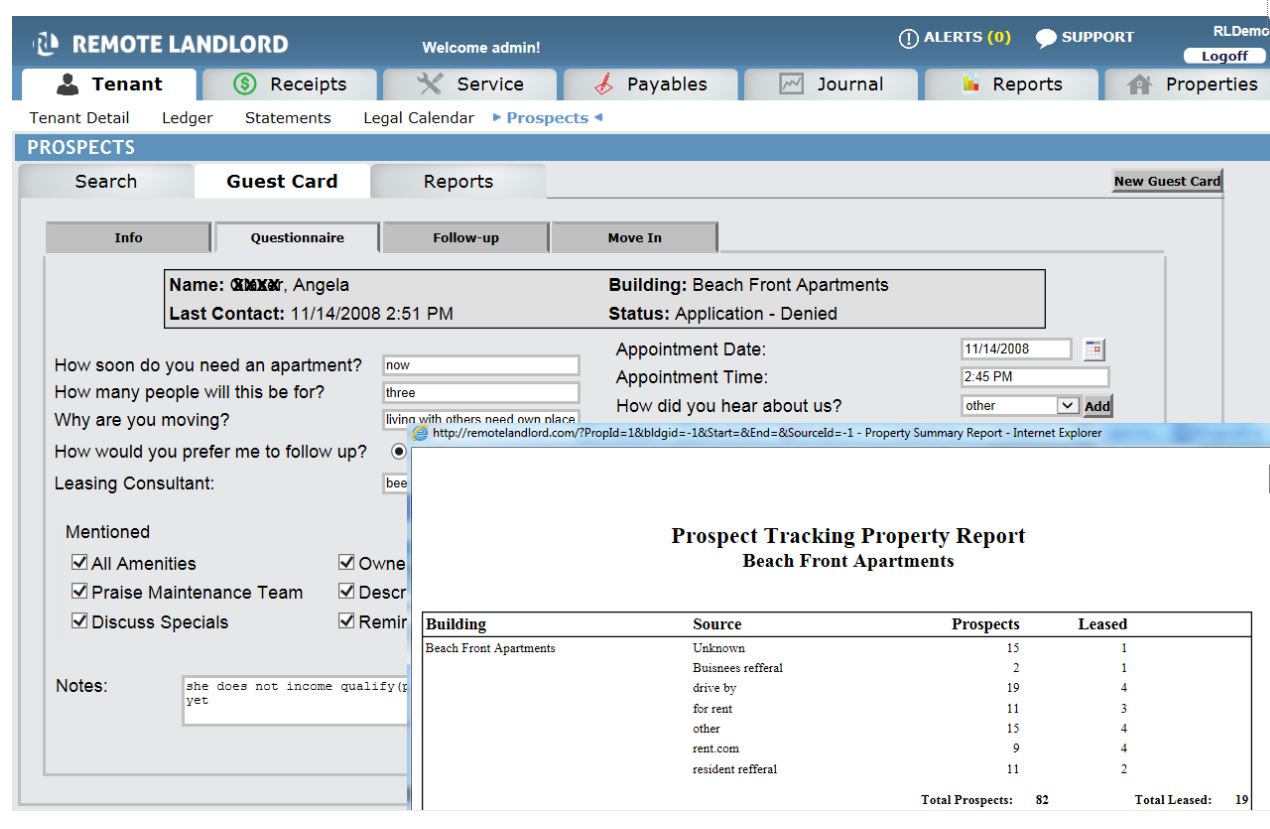Switch to the Prospects Reports tab
This screenshot has width=1270, height=829.
(x=458, y=181)
